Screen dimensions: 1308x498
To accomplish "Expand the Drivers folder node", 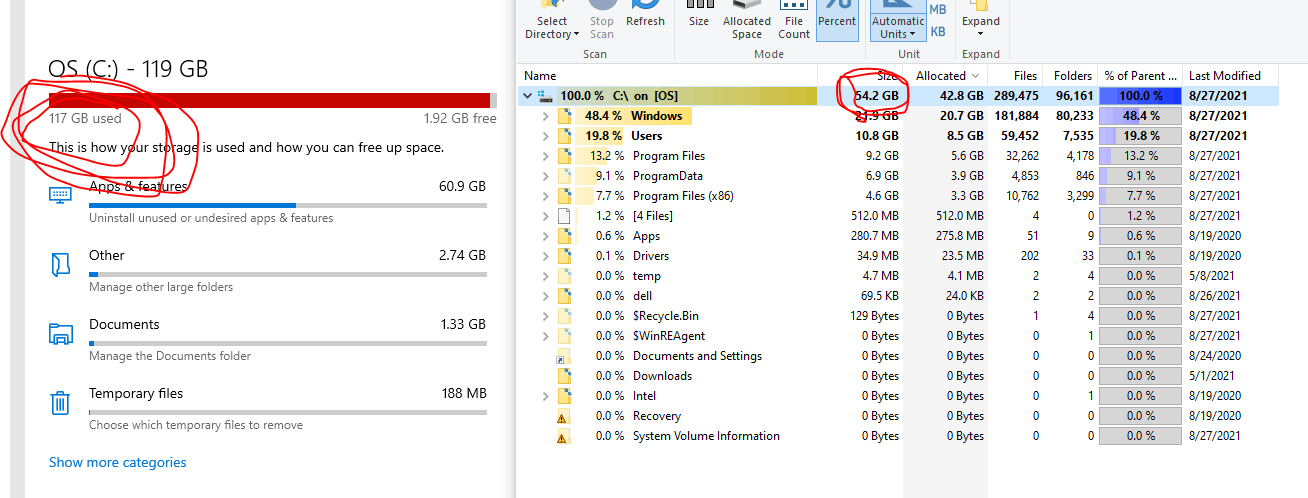I will pos(546,256).
